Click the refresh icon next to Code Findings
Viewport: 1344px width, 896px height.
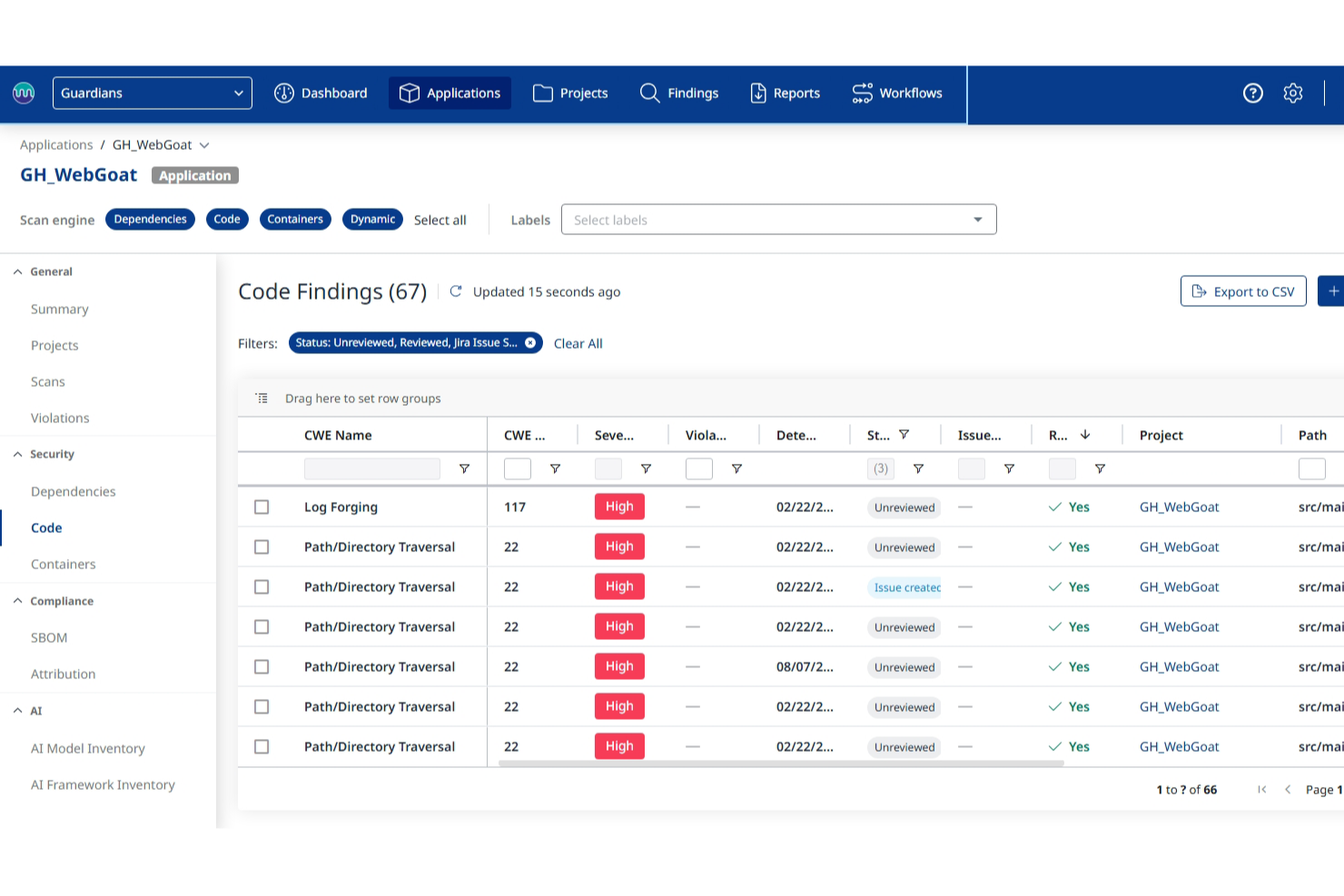455,290
